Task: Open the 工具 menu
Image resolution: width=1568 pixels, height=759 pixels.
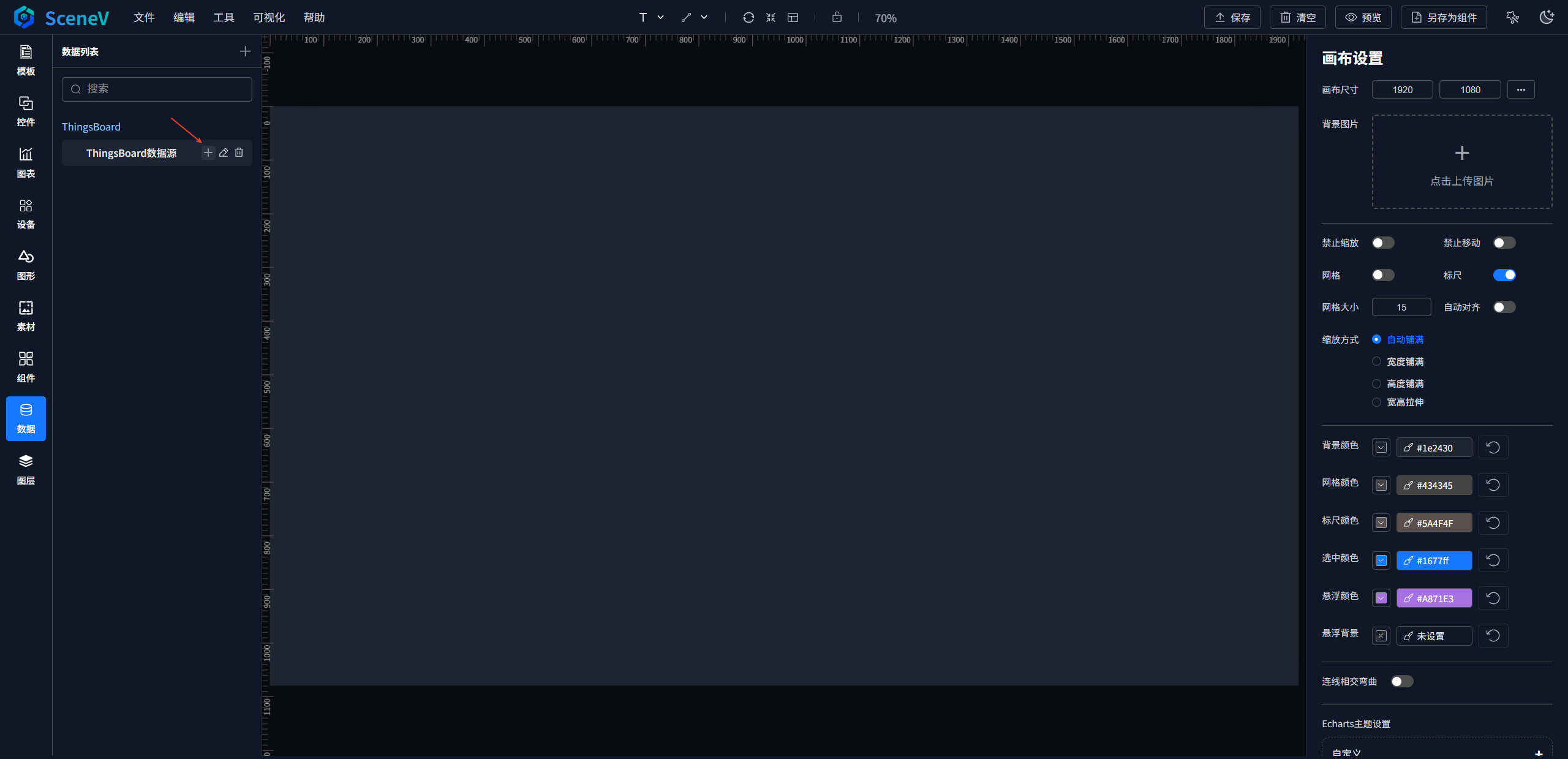Action: 224,17
